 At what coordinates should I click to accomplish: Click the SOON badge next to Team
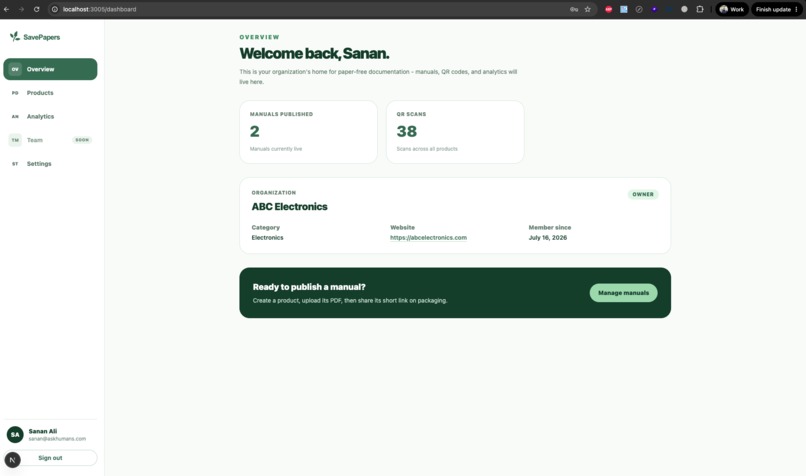coord(82,140)
